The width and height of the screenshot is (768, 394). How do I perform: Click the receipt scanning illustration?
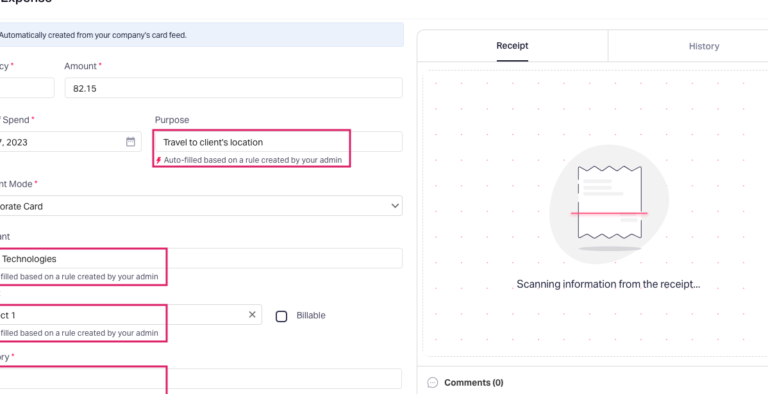tap(609, 204)
